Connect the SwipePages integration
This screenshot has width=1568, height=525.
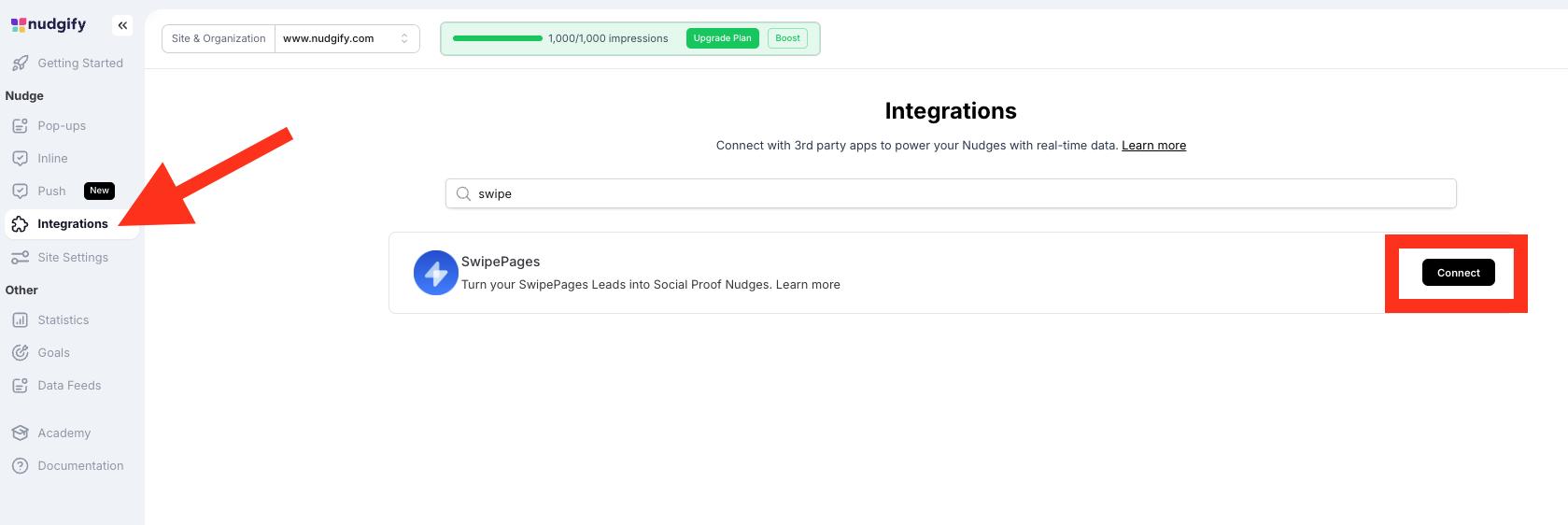(x=1458, y=273)
